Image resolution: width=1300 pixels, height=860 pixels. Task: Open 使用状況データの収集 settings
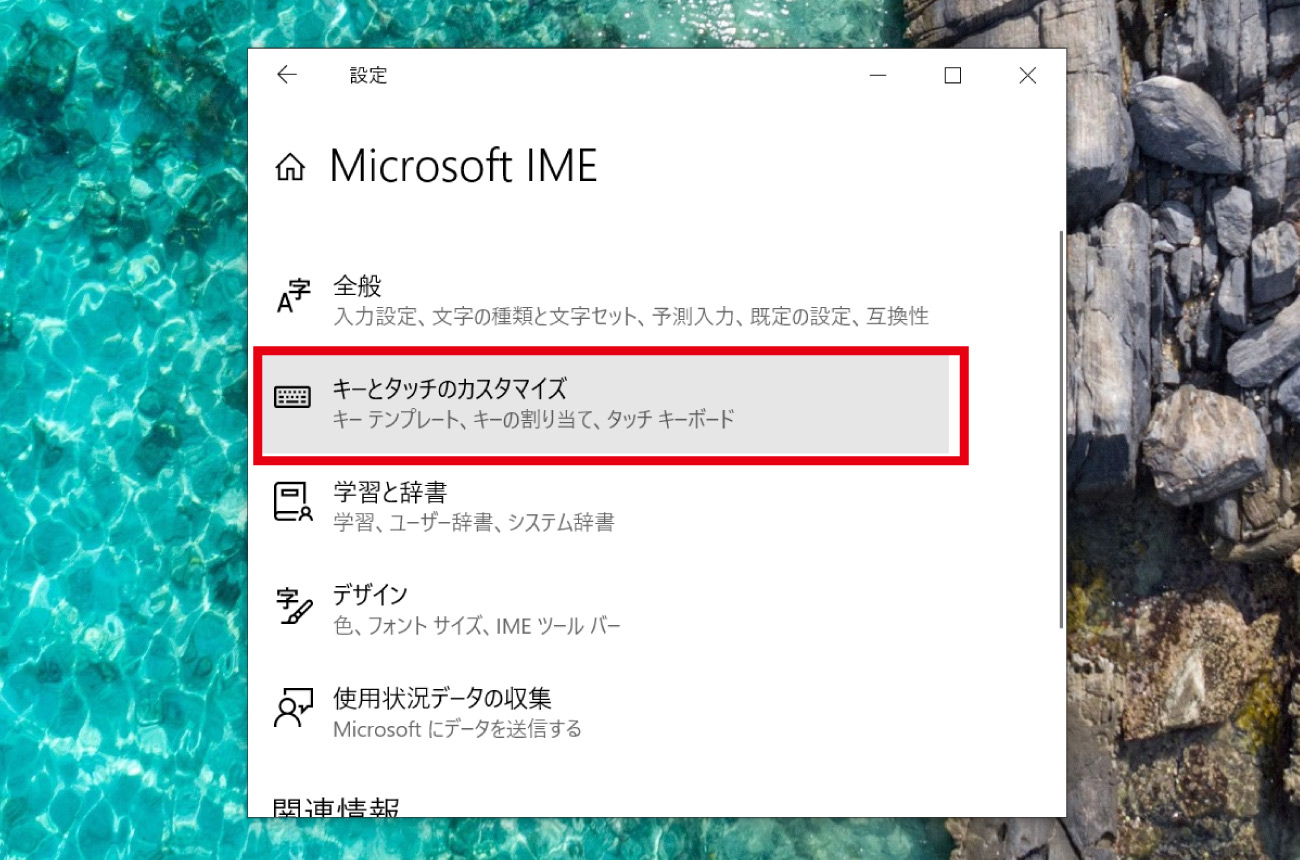(x=442, y=698)
